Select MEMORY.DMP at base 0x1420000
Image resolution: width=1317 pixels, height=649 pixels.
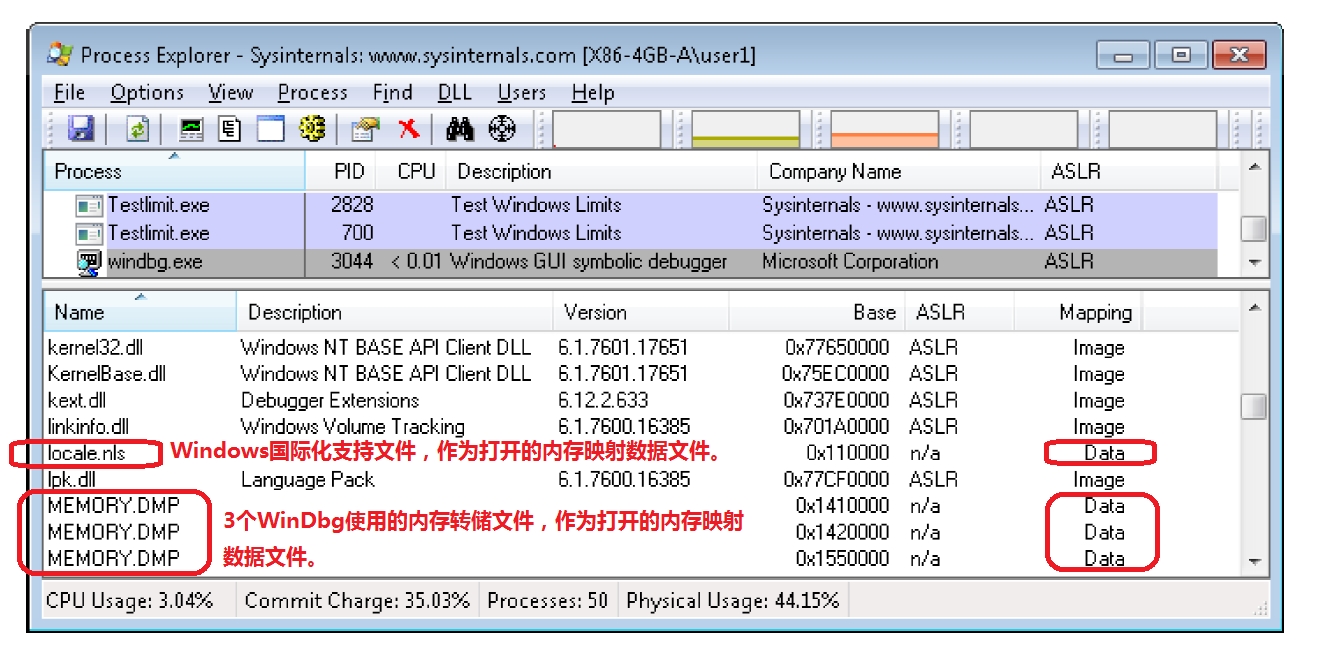pos(640,531)
